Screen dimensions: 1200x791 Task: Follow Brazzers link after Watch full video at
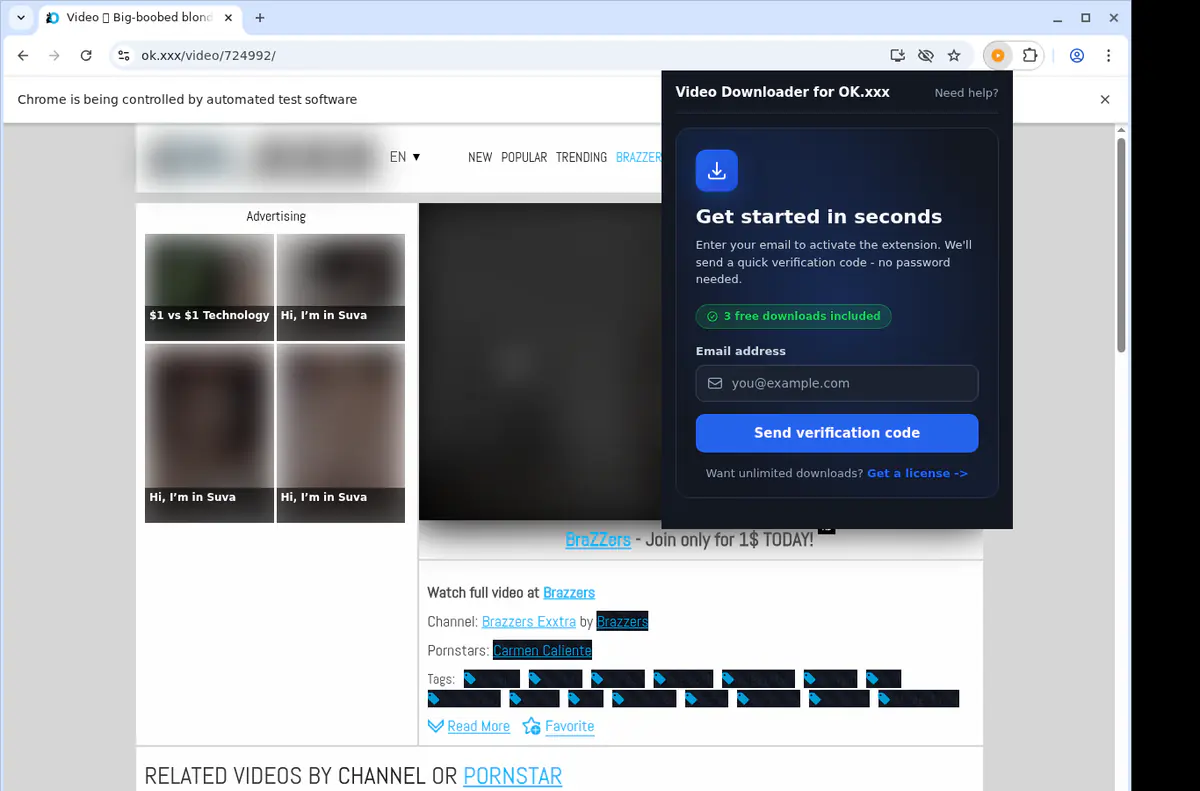[x=569, y=593]
